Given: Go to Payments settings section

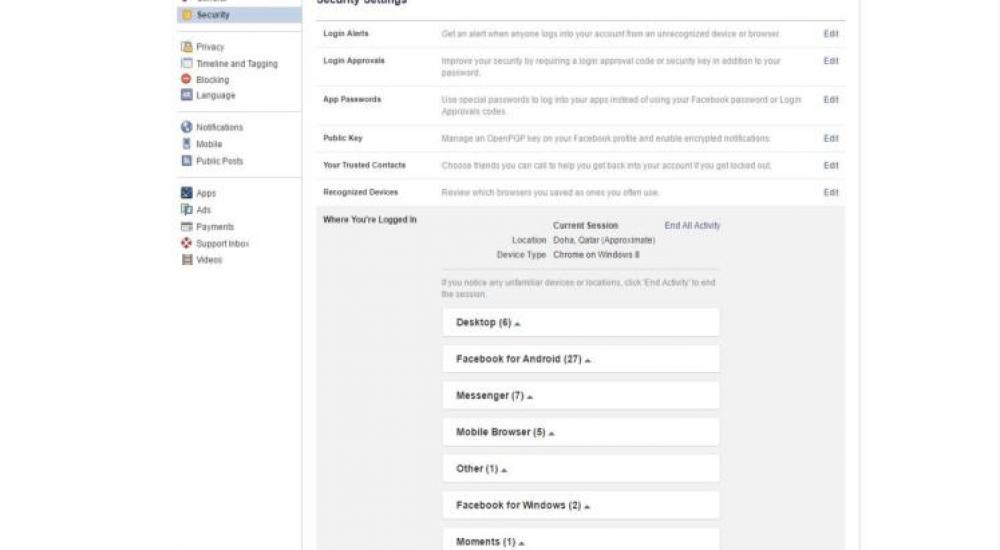Looking at the screenshot, I should point(214,227).
